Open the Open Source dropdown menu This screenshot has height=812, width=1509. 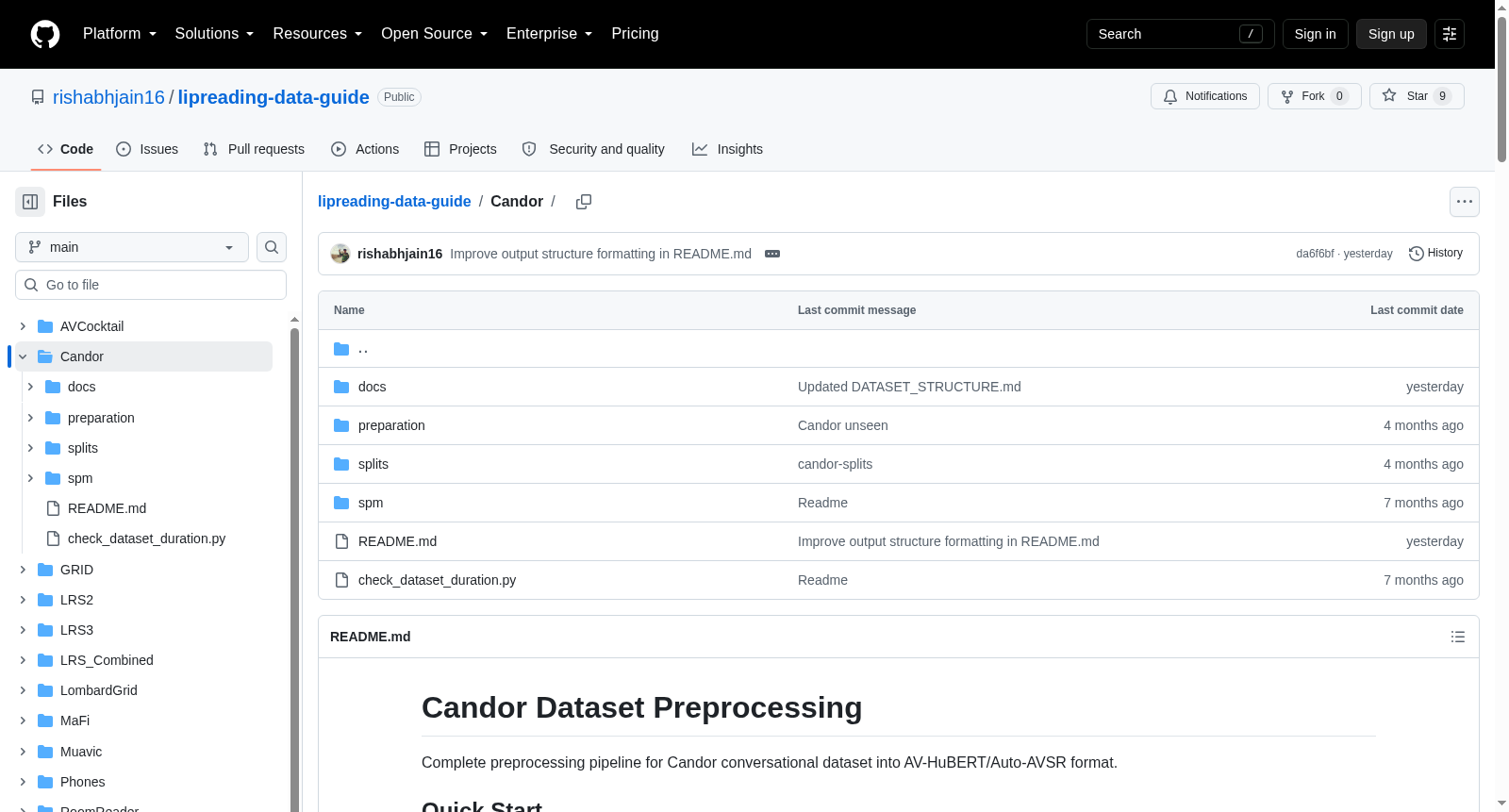tap(435, 34)
